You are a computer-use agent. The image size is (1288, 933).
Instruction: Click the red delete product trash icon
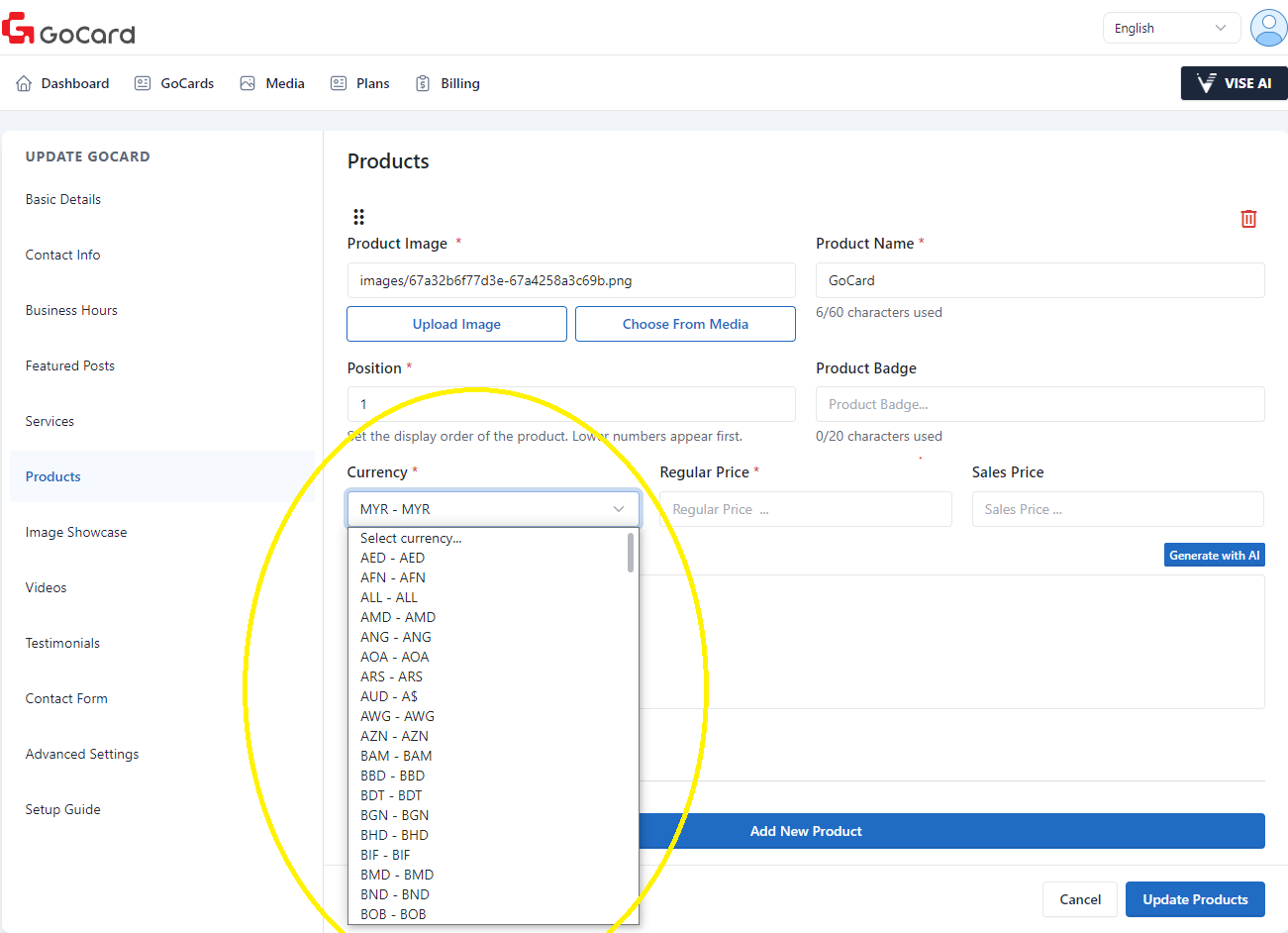pyautogui.click(x=1248, y=219)
